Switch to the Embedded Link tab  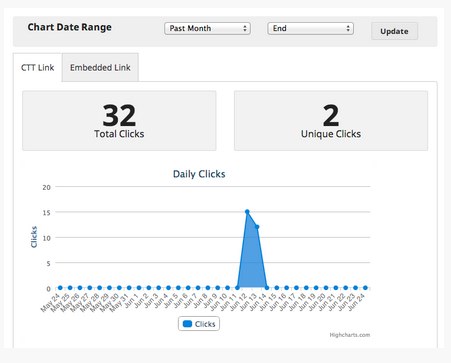100,68
